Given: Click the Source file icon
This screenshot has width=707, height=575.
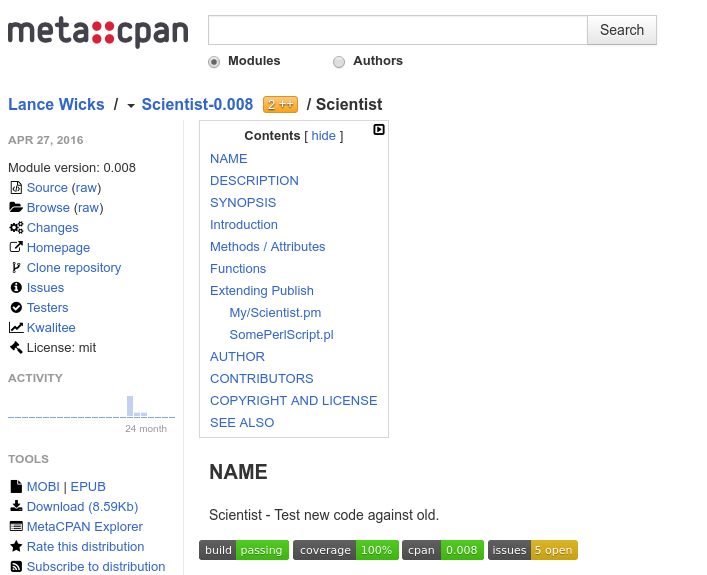Looking at the screenshot, I should click(16, 187).
